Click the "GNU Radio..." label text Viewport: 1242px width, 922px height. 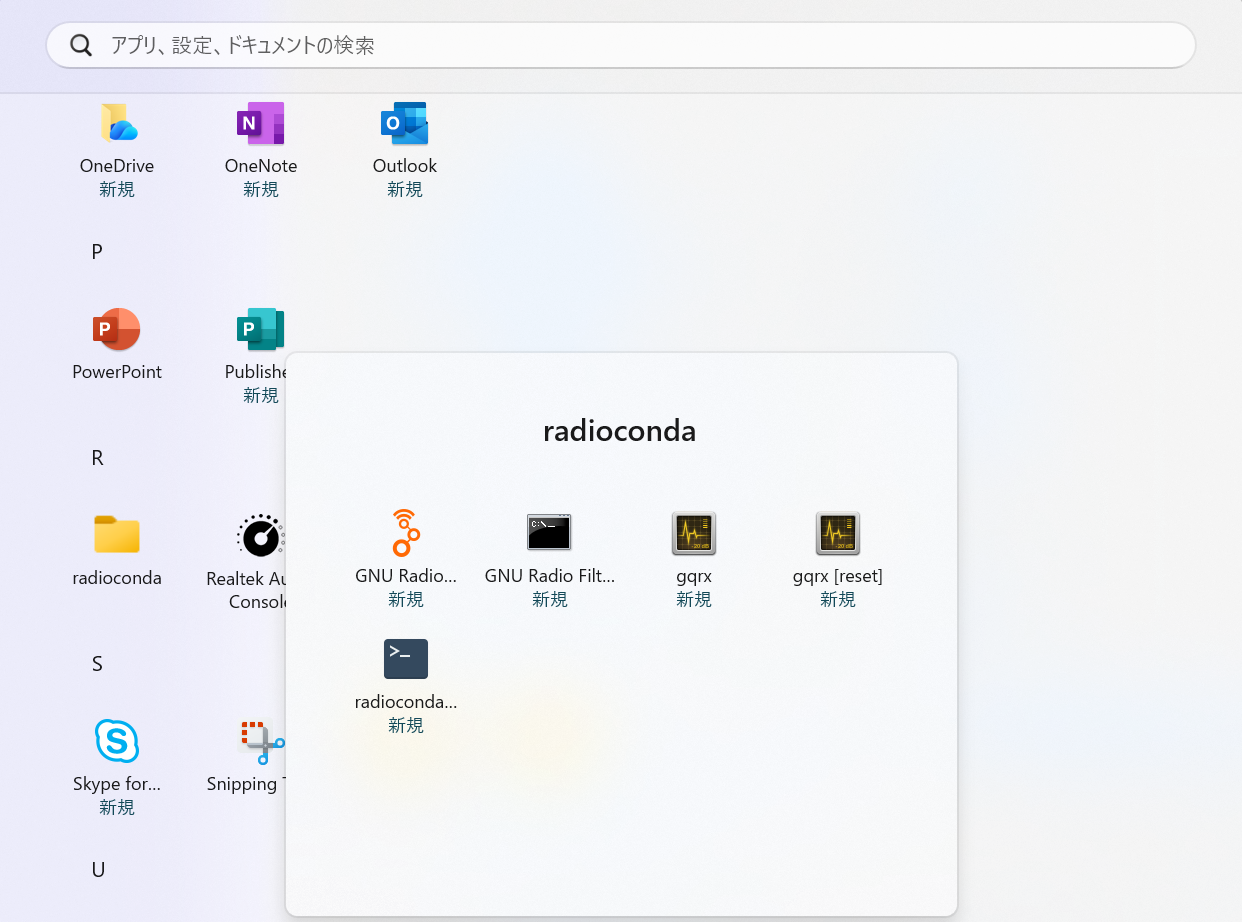405,576
